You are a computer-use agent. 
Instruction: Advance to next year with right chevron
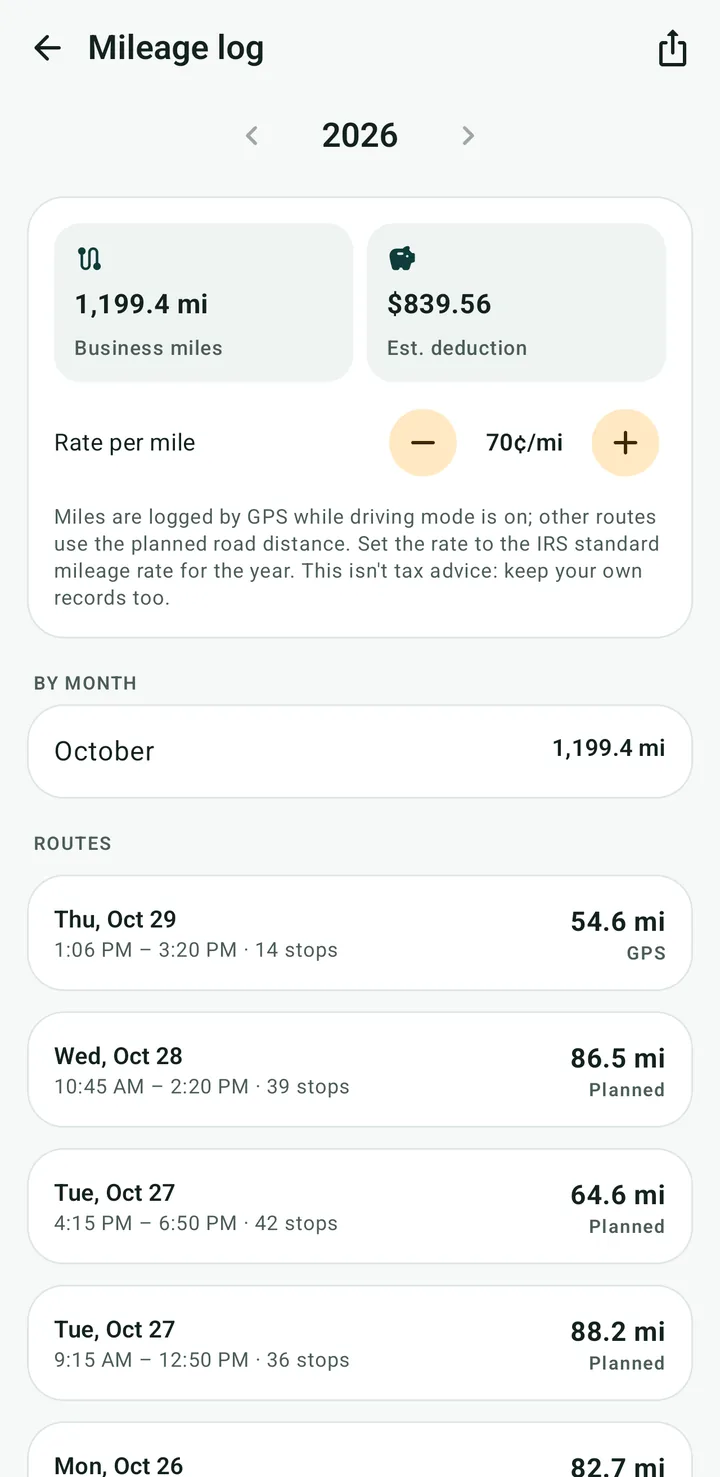467,135
